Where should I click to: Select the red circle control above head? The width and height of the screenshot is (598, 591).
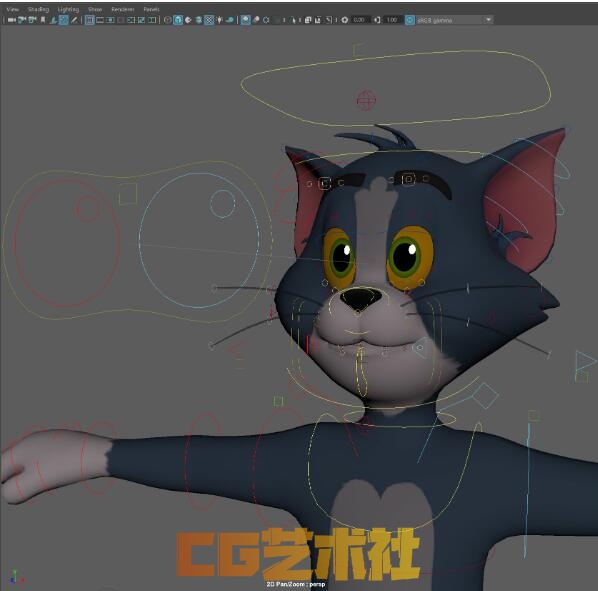point(366,101)
